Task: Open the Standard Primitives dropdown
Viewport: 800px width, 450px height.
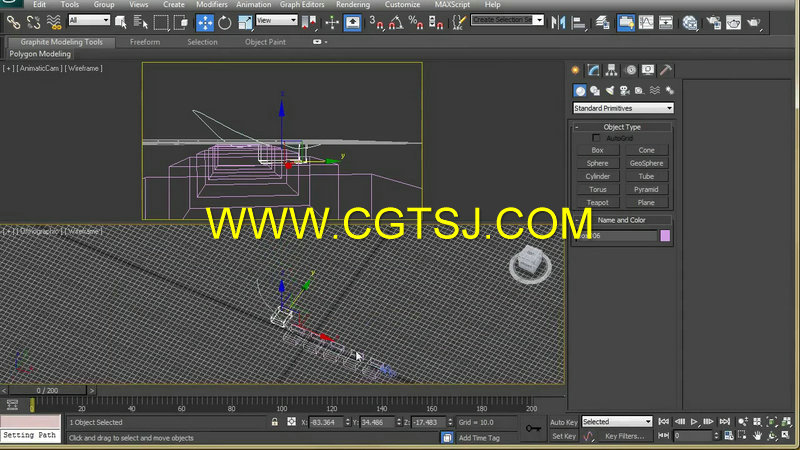Action: coord(623,108)
